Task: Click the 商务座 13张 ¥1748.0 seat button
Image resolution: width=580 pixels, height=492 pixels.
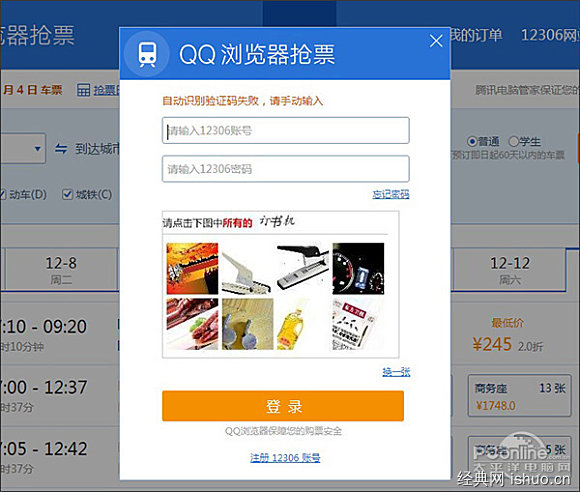Action: 520,396
